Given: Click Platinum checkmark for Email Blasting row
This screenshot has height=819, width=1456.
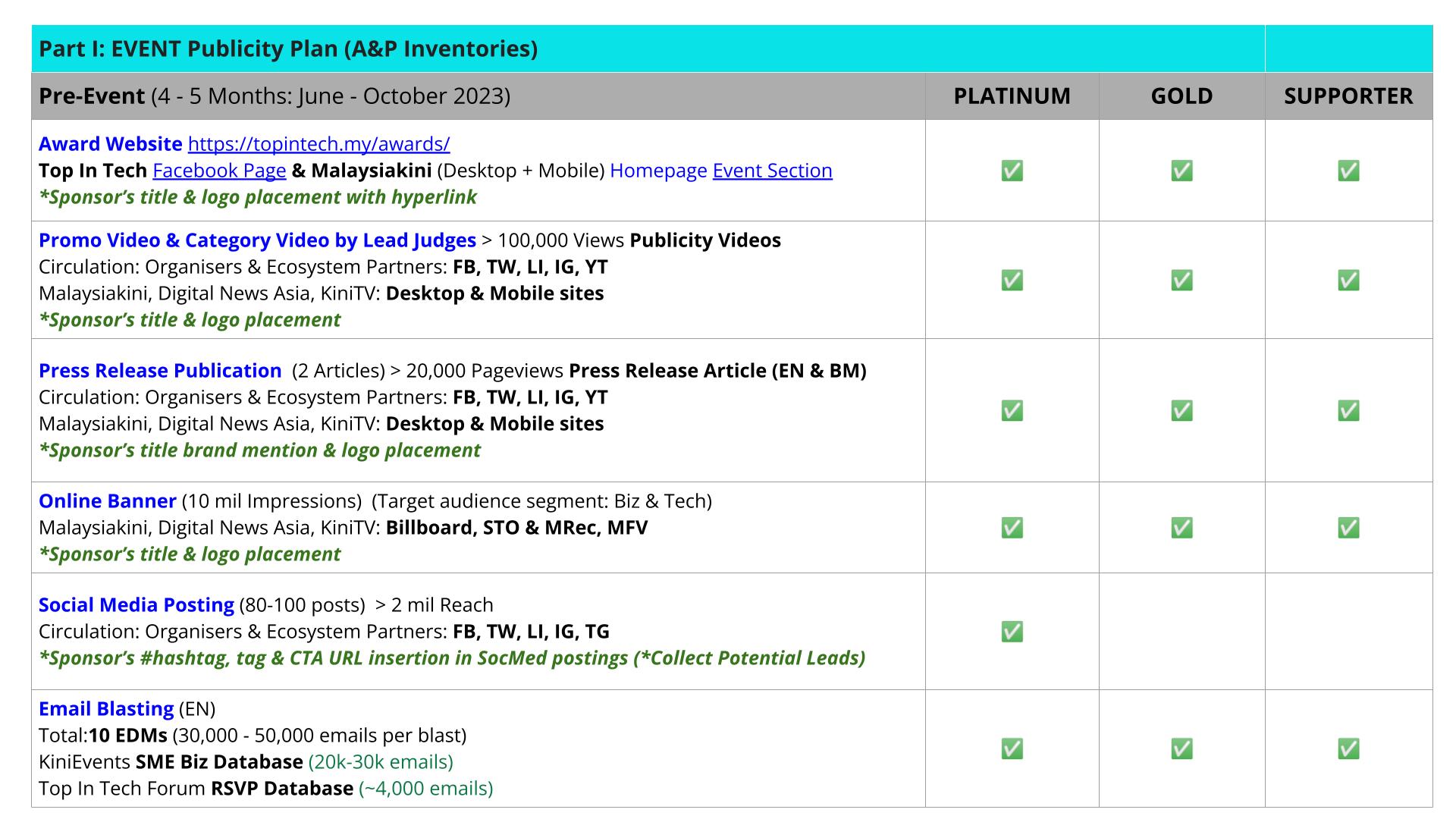Looking at the screenshot, I should 1012,748.
